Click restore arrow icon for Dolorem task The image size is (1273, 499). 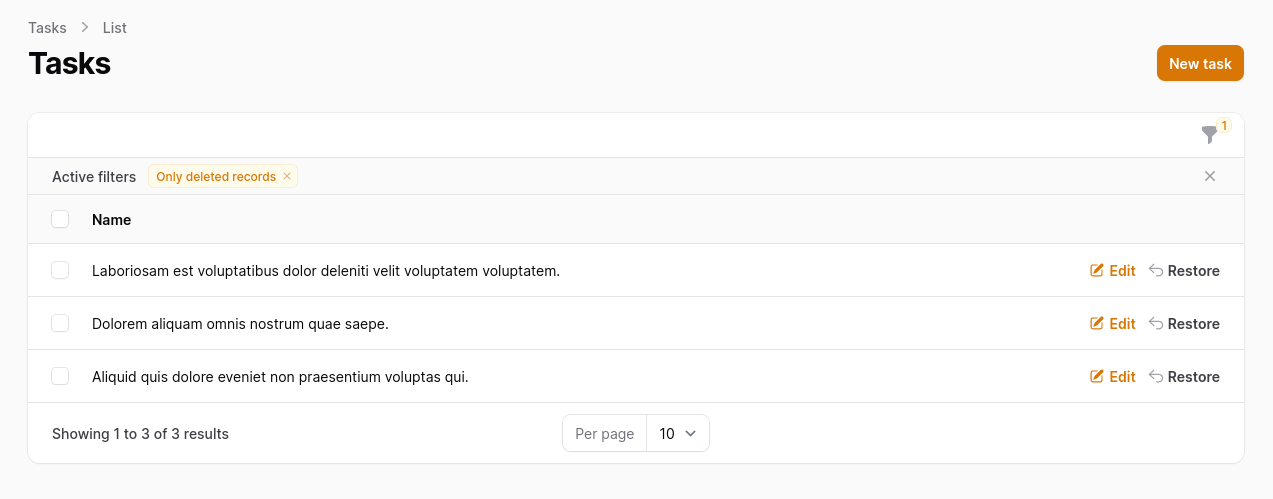(1156, 323)
